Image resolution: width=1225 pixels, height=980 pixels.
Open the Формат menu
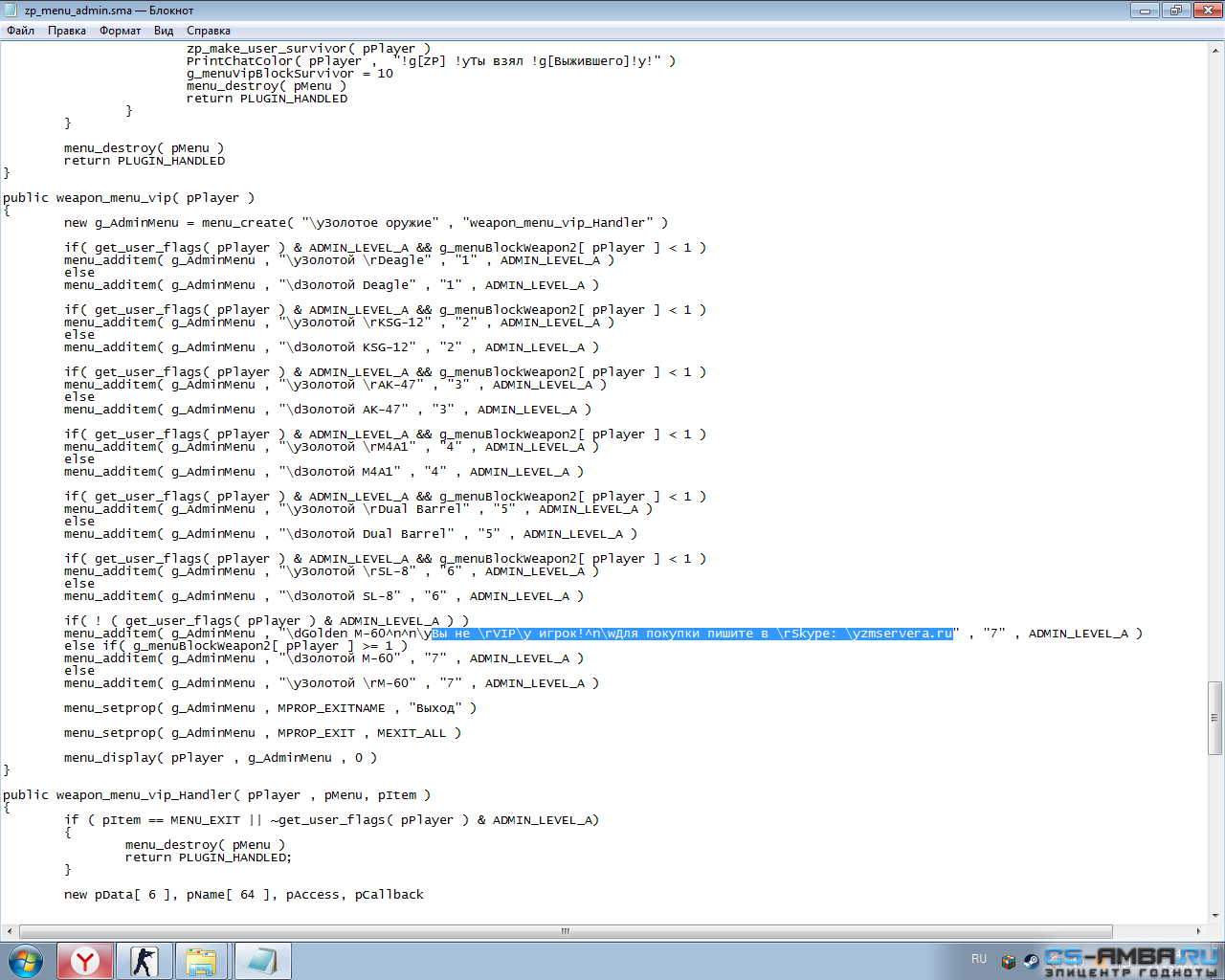121,31
